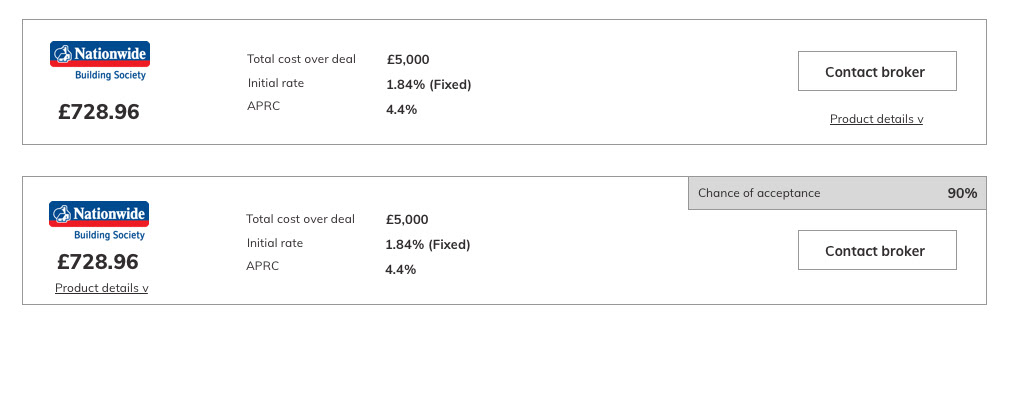The width and height of the screenshot is (1009, 395).
Task: Expand Product details in the top card
Action: (x=876, y=119)
